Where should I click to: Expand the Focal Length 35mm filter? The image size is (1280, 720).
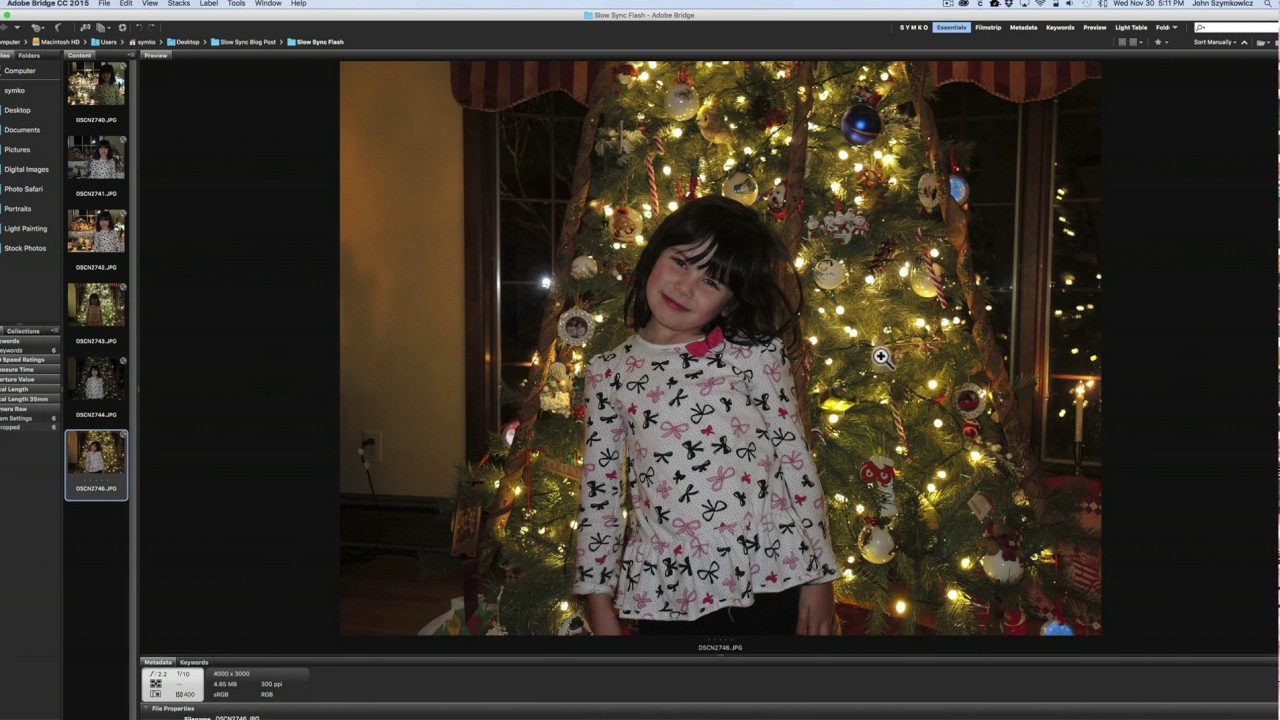(x=30, y=399)
